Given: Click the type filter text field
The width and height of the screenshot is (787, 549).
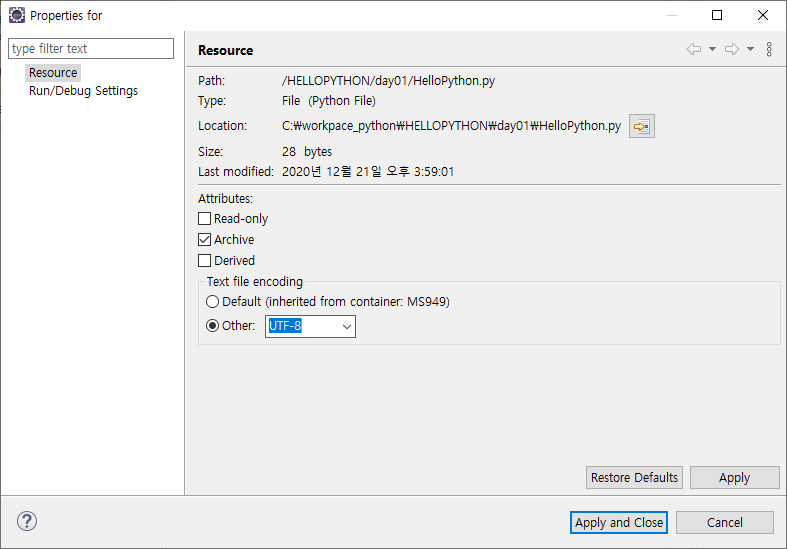Looking at the screenshot, I should [x=91, y=49].
